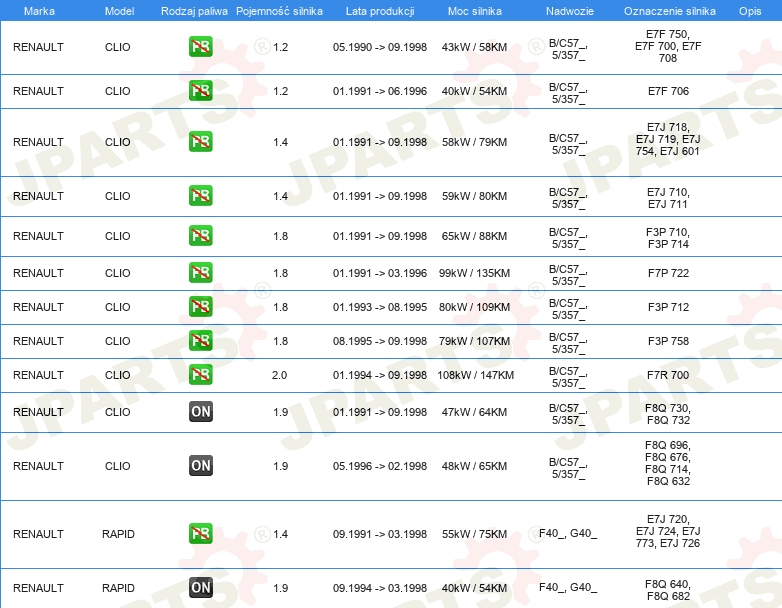
Task: Click F40_, G40_ body in 09.1994 row
Action: [x=568, y=588]
